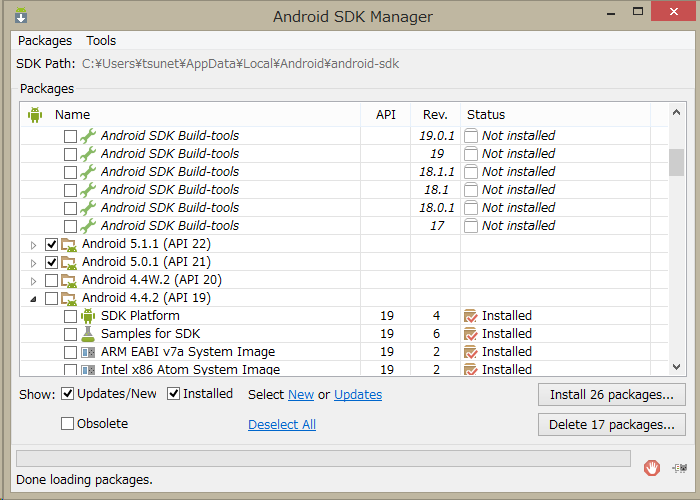The width and height of the screenshot is (700, 500).
Task: Click Install 26 packages button
Action: [x=611, y=395]
